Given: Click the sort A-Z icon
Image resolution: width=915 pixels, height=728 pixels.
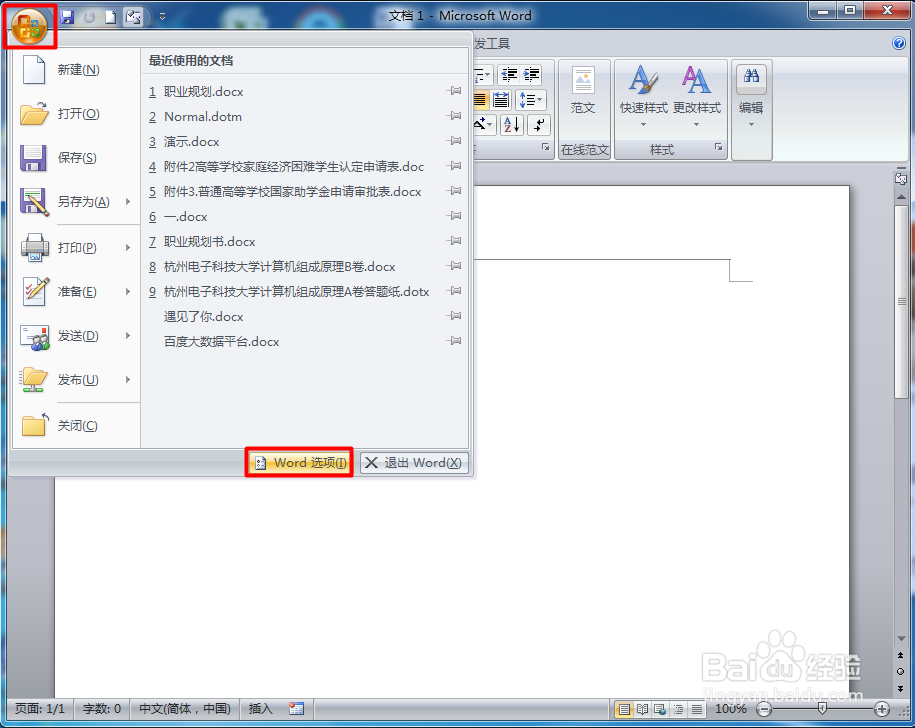Looking at the screenshot, I should pyautogui.click(x=512, y=125).
